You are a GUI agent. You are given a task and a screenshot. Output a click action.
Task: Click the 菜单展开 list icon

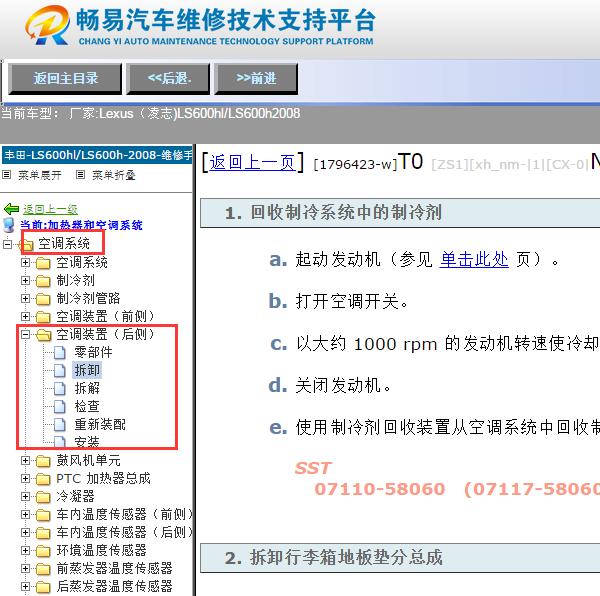point(7,175)
